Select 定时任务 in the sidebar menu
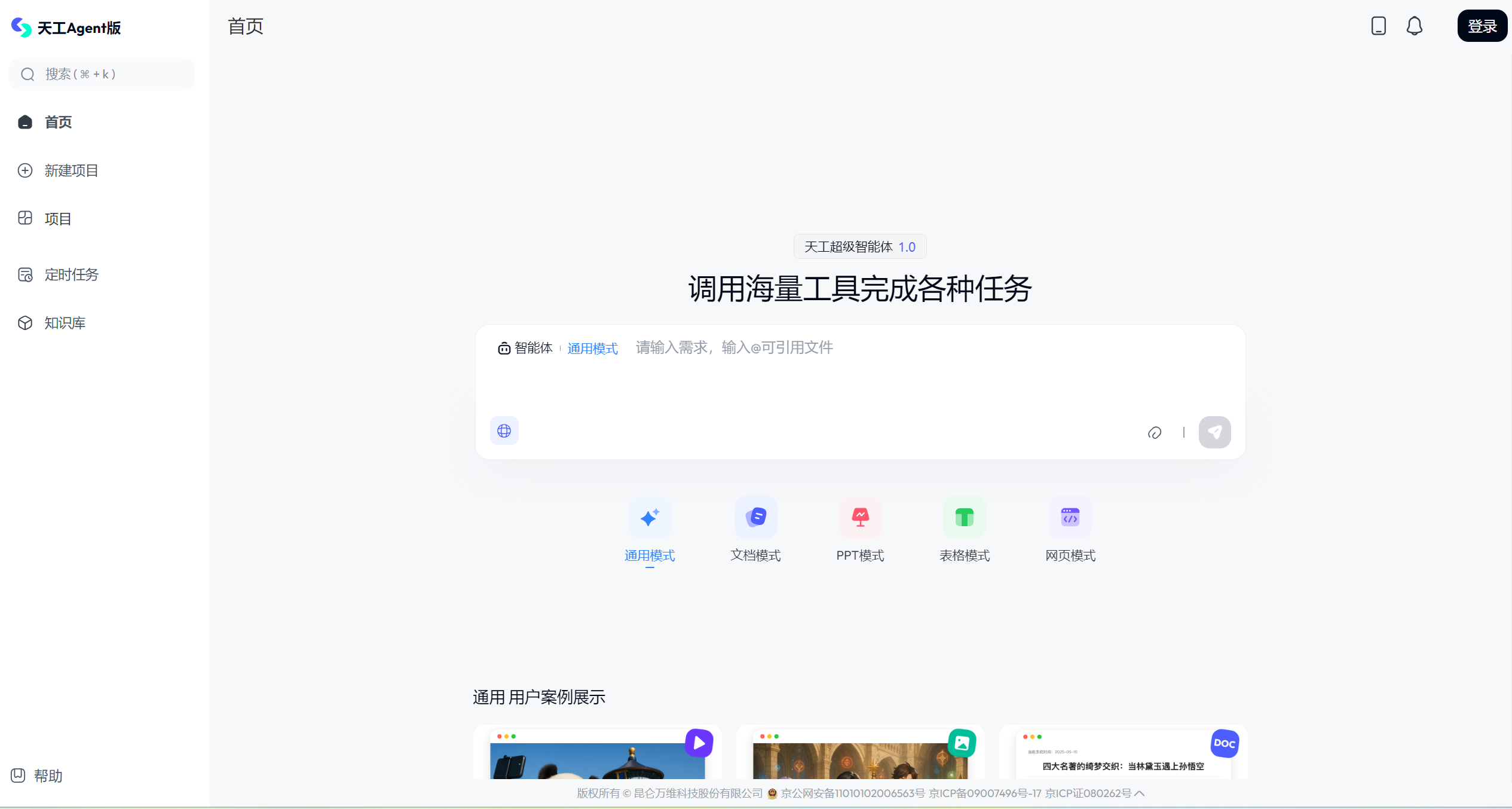This screenshot has width=1512, height=809. coord(71,274)
